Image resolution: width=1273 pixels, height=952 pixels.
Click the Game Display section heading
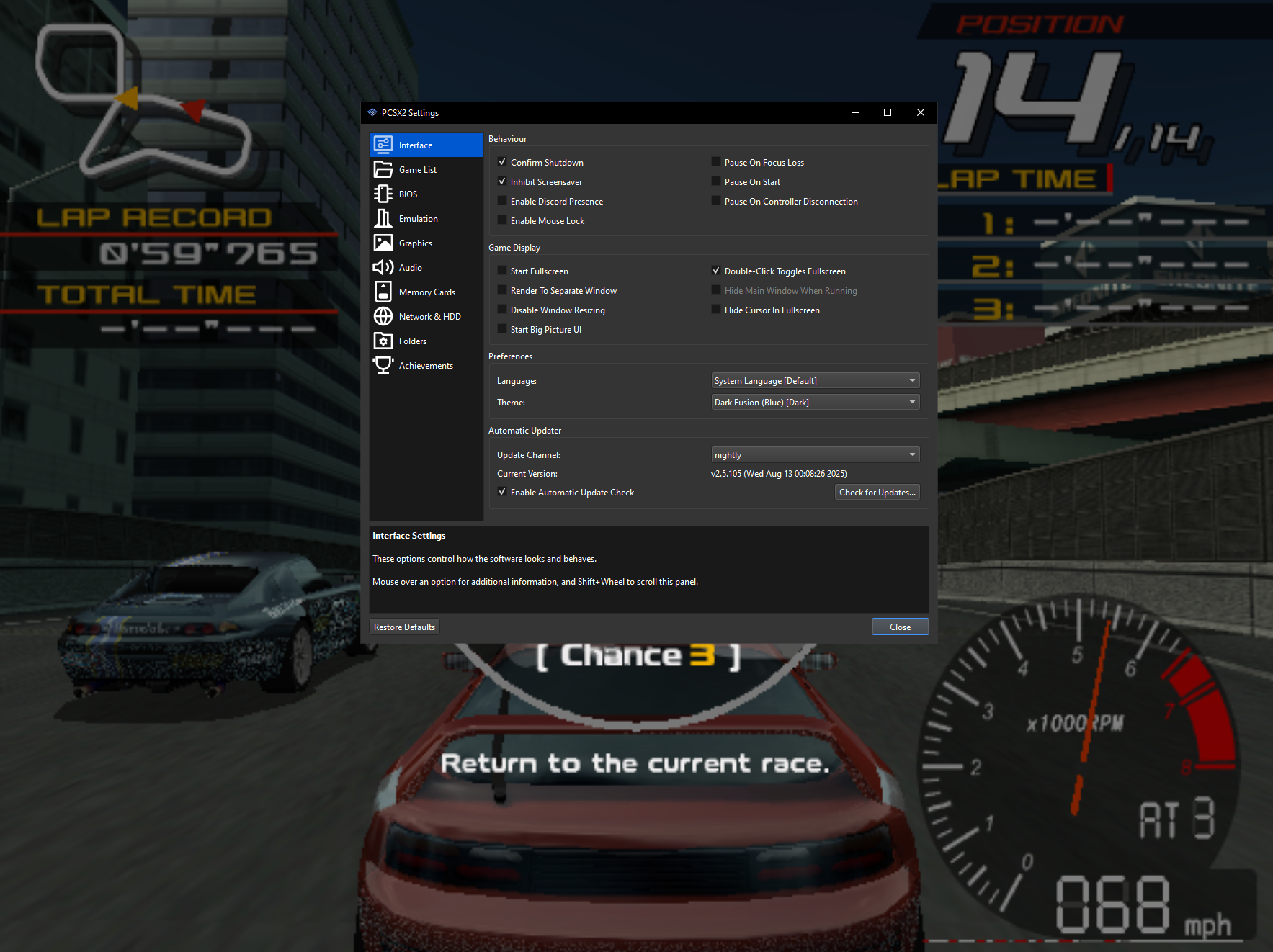[x=514, y=248]
